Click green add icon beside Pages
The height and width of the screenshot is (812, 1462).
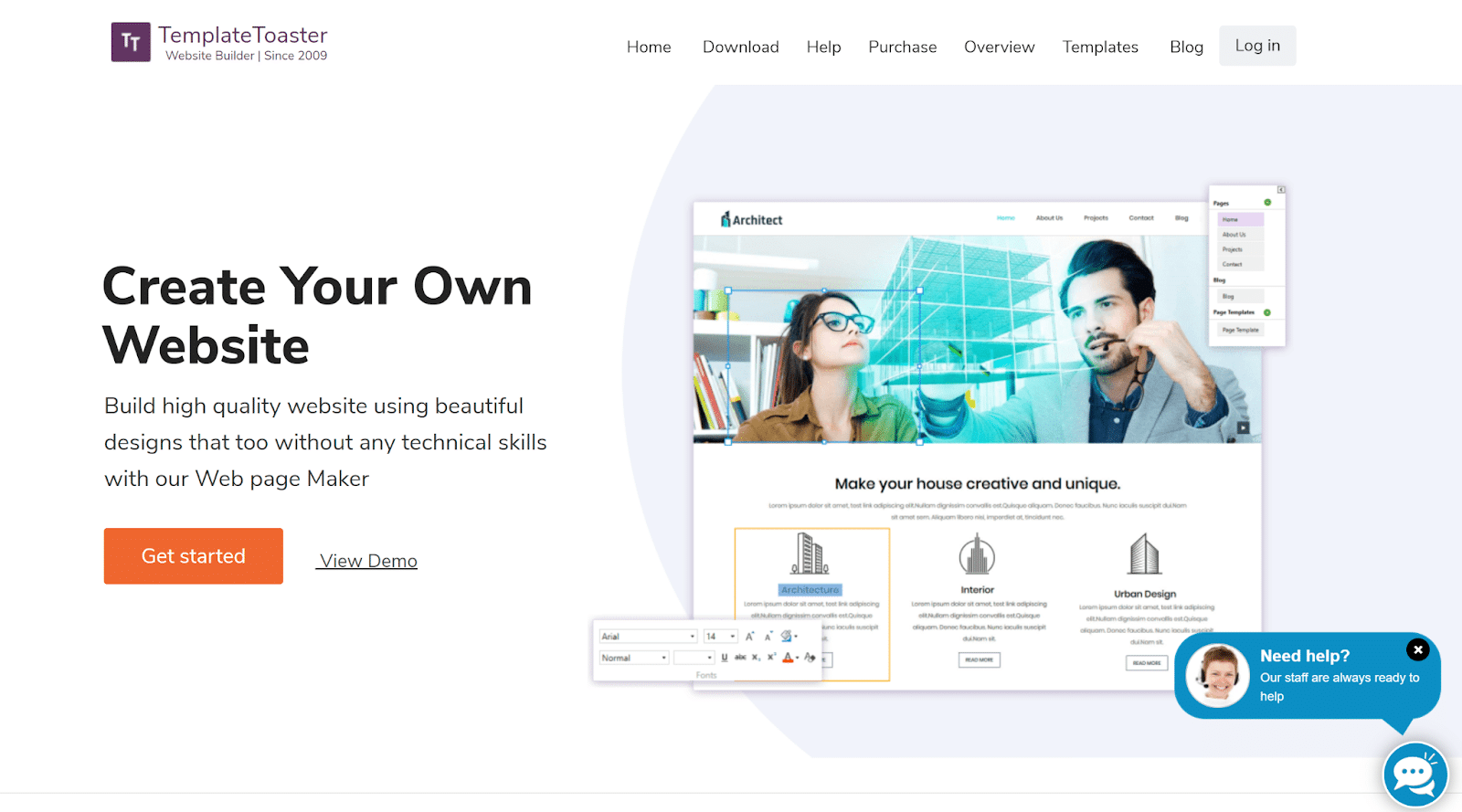1267,203
